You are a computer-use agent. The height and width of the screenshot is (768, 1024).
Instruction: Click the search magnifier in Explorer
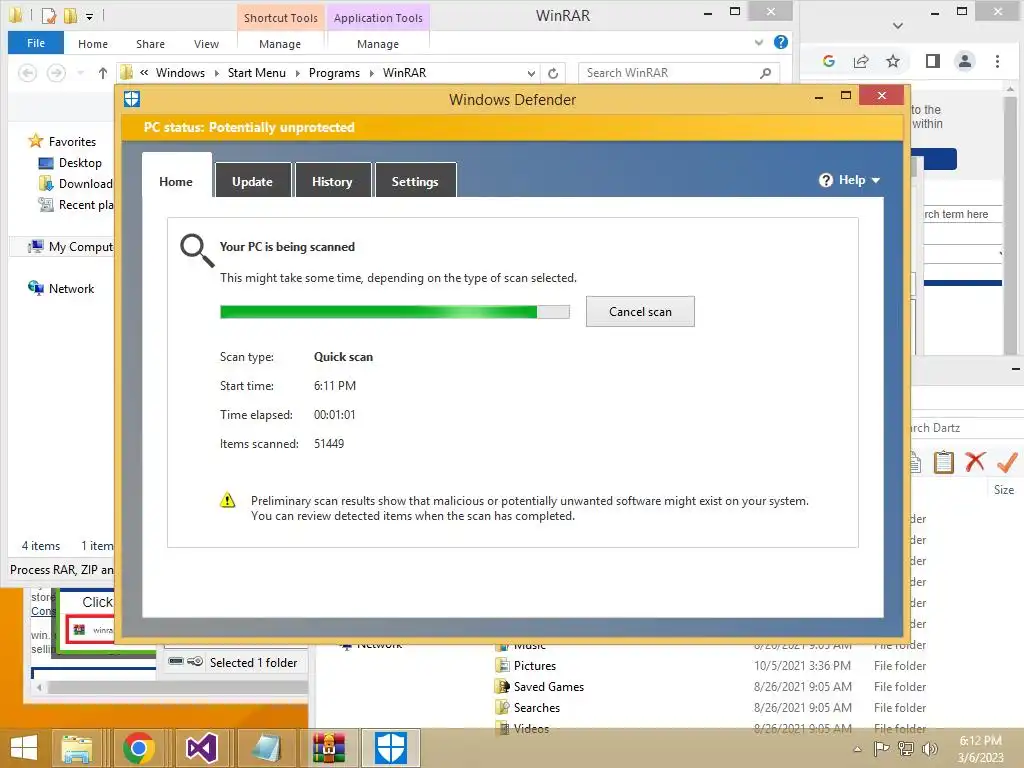pos(765,73)
